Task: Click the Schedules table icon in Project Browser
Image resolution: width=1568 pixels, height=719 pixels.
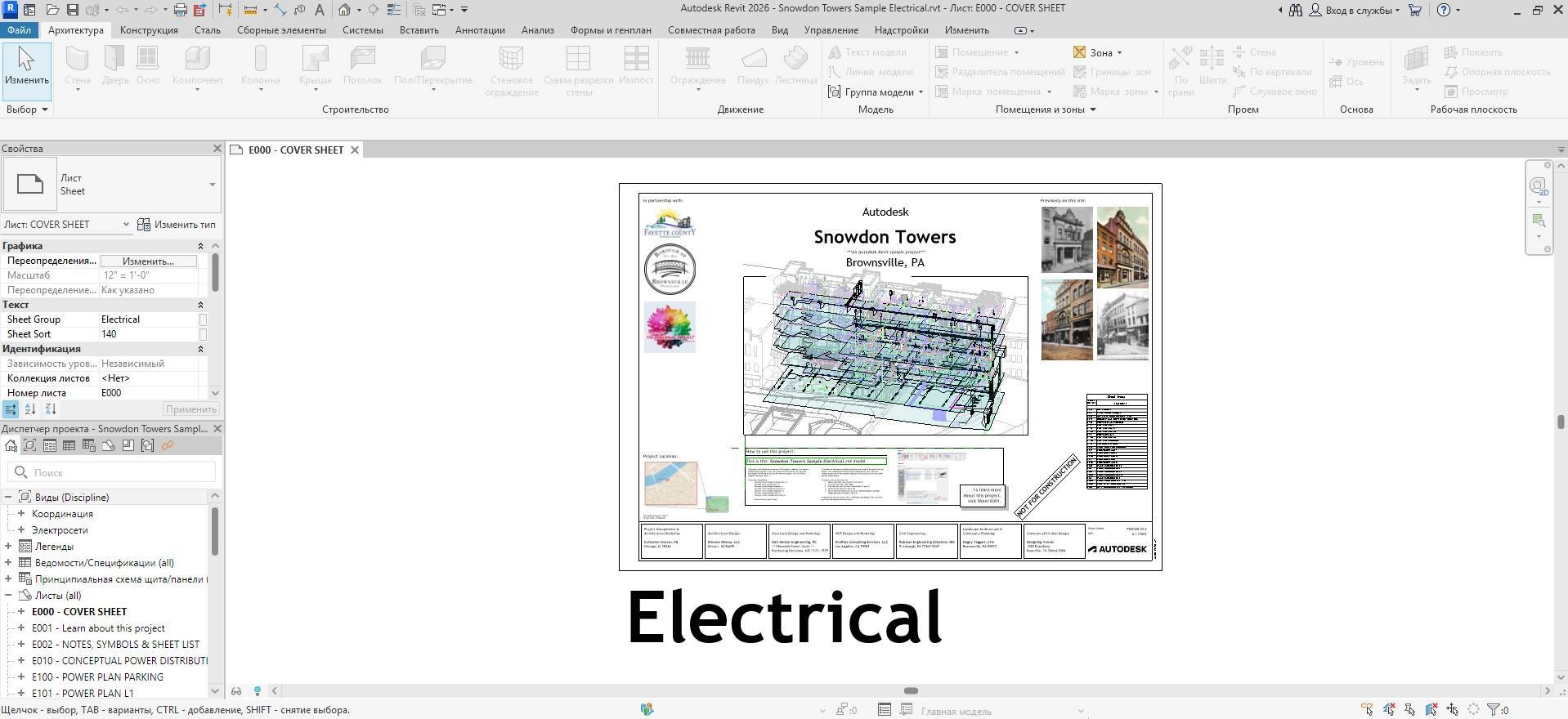Action: click(x=69, y=445)
